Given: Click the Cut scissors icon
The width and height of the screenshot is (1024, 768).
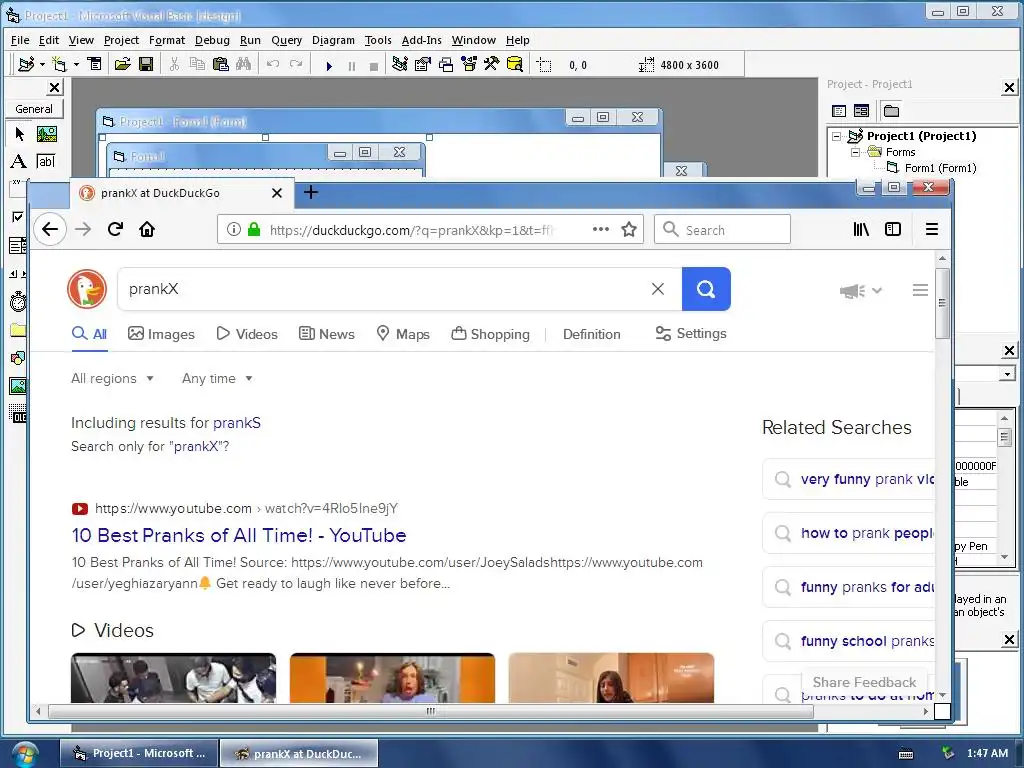Looking at the screenshot, I should [174, 64].
